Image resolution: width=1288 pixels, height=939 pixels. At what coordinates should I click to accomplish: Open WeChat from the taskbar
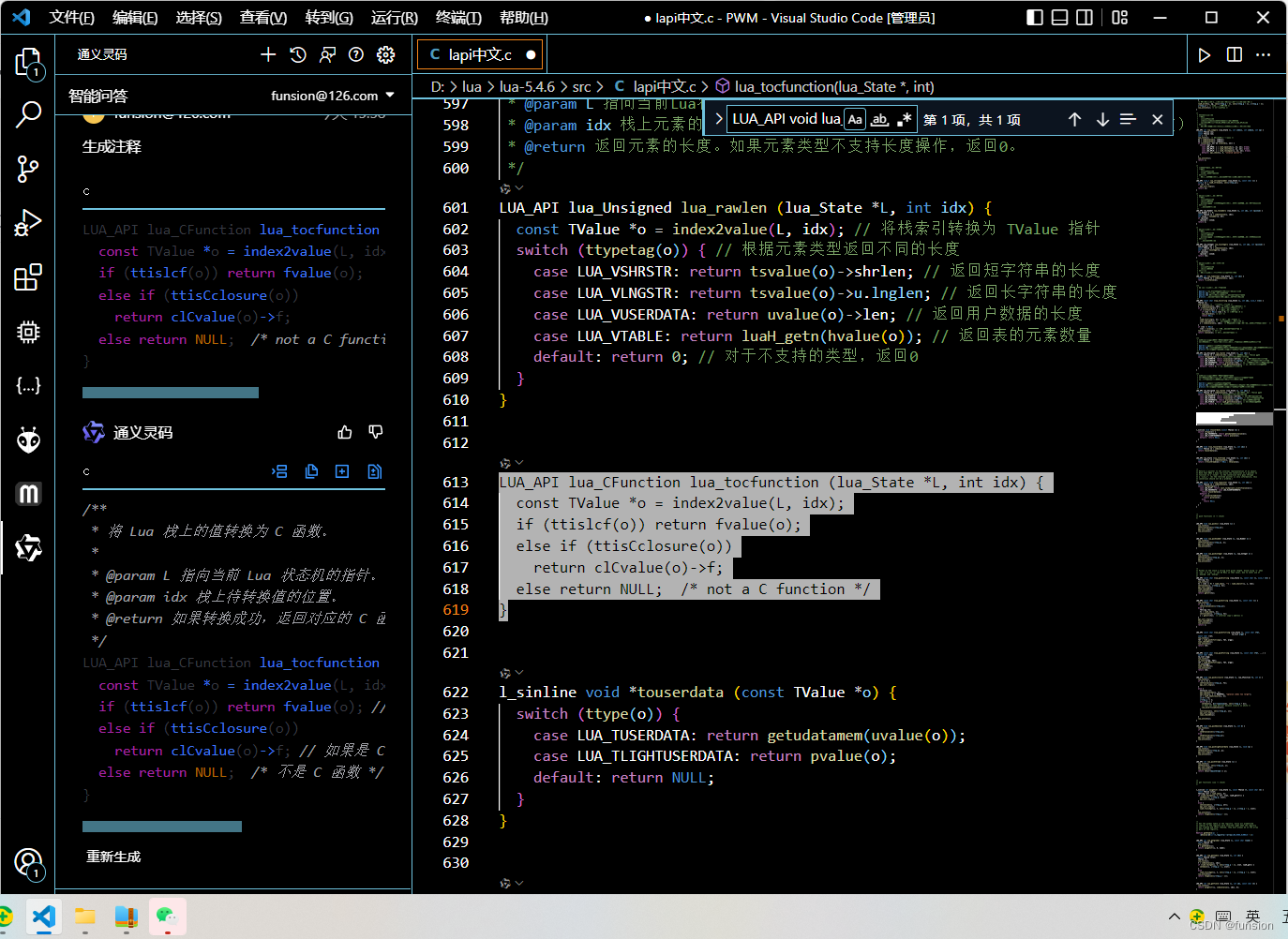[x=167, y=917]
